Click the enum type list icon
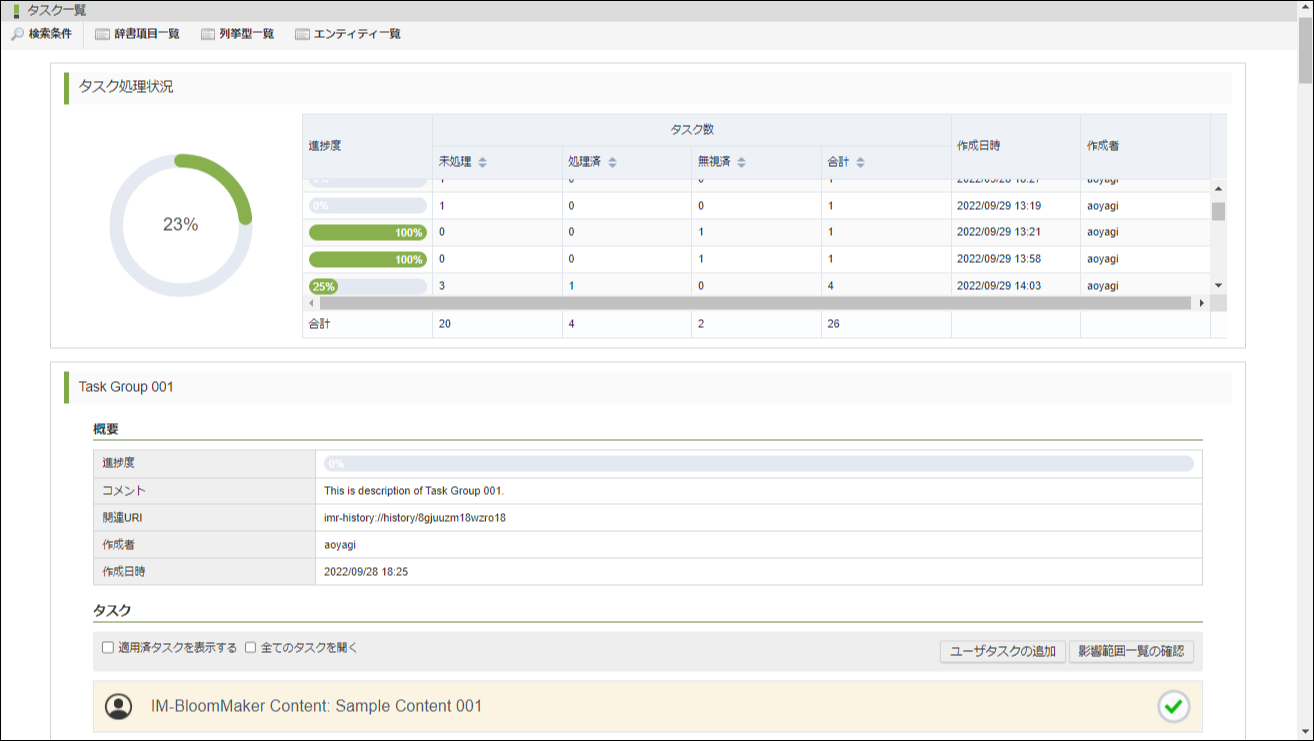Screen dimensions: 1314x741 [208, 34]
